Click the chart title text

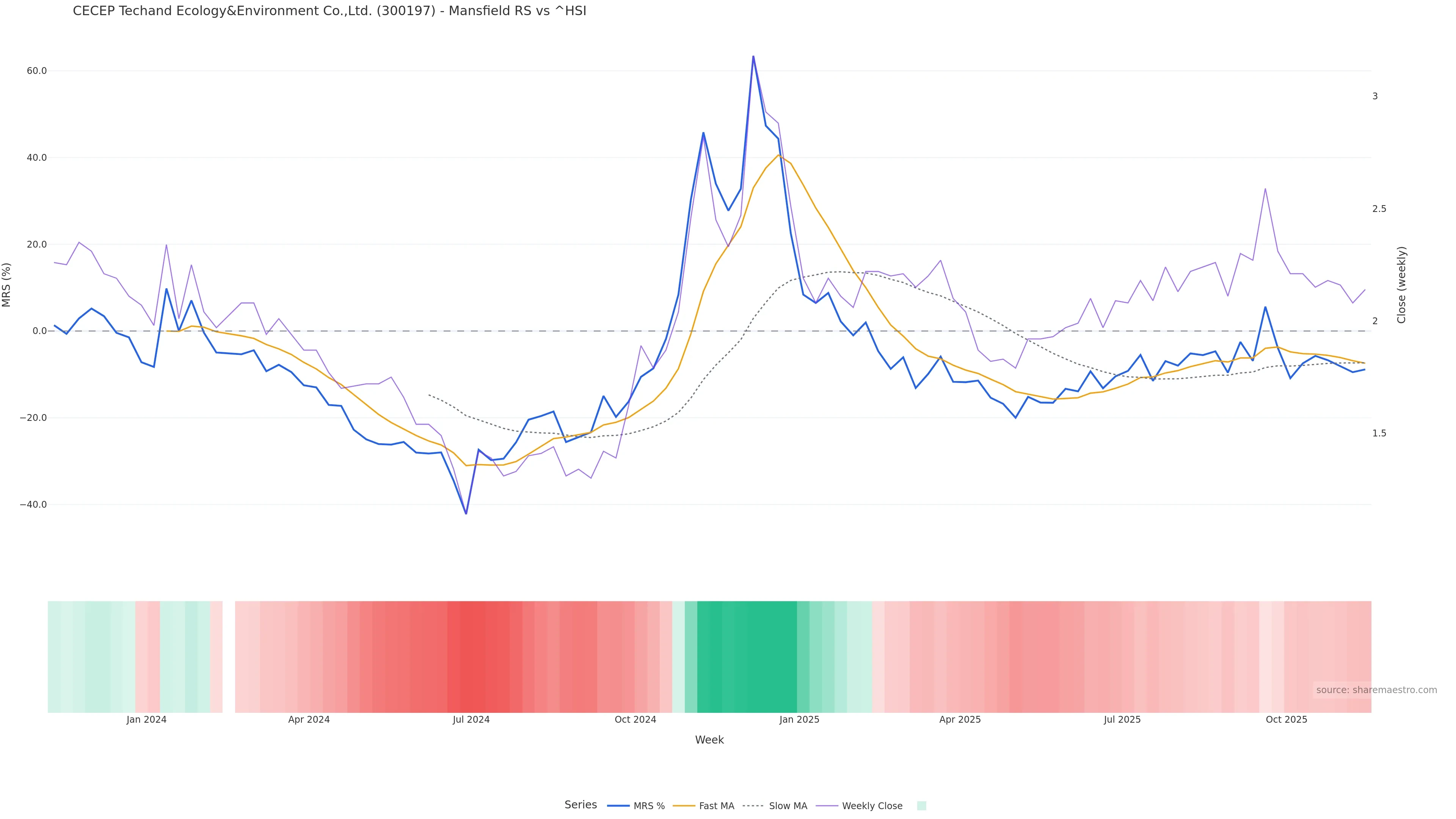pos(329,11)
